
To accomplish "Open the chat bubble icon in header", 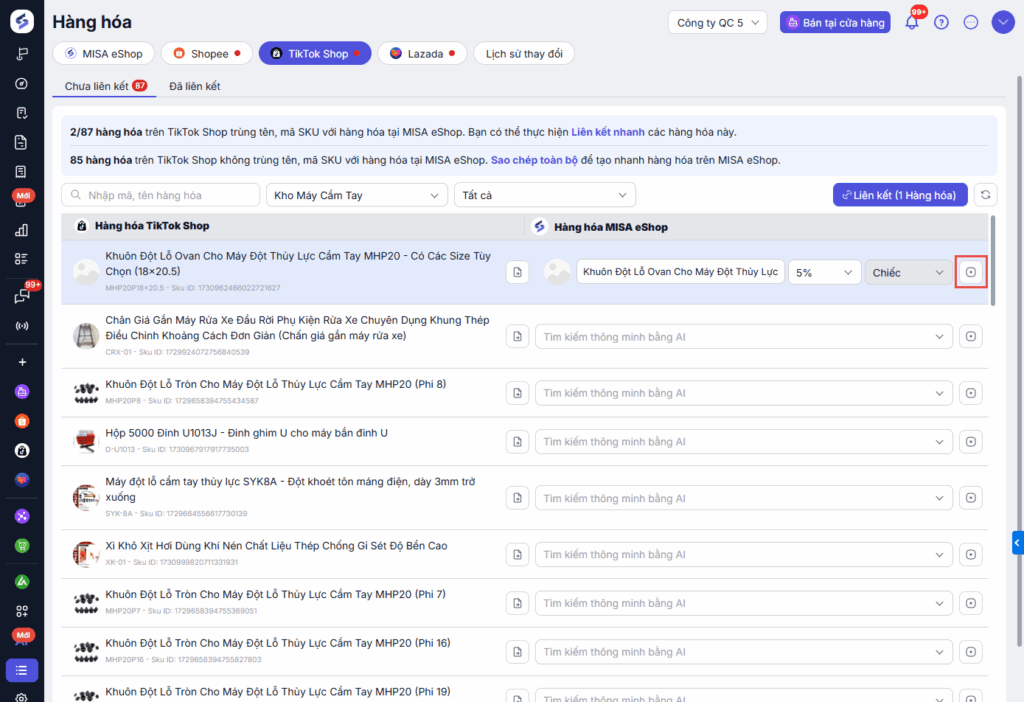I will click(x=971, y=22).
